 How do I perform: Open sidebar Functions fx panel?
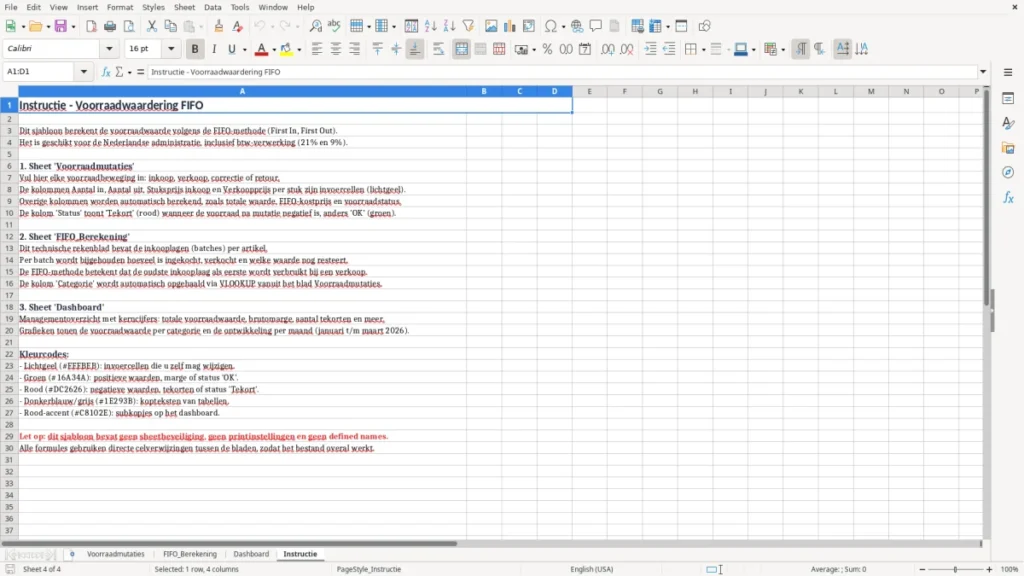1008,197
